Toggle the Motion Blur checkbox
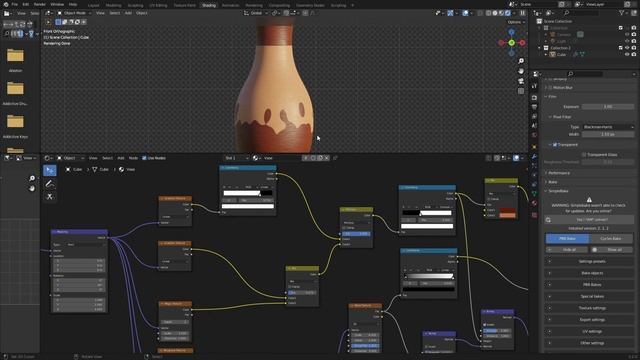Viewport: 640px width, 360px height. (x=550, y=87)
